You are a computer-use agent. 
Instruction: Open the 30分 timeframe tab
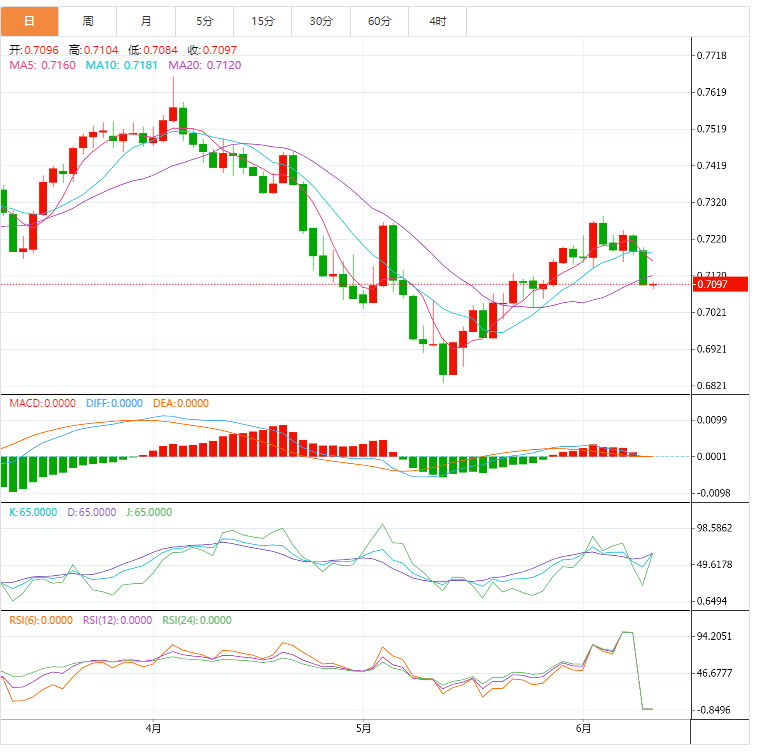321,21
